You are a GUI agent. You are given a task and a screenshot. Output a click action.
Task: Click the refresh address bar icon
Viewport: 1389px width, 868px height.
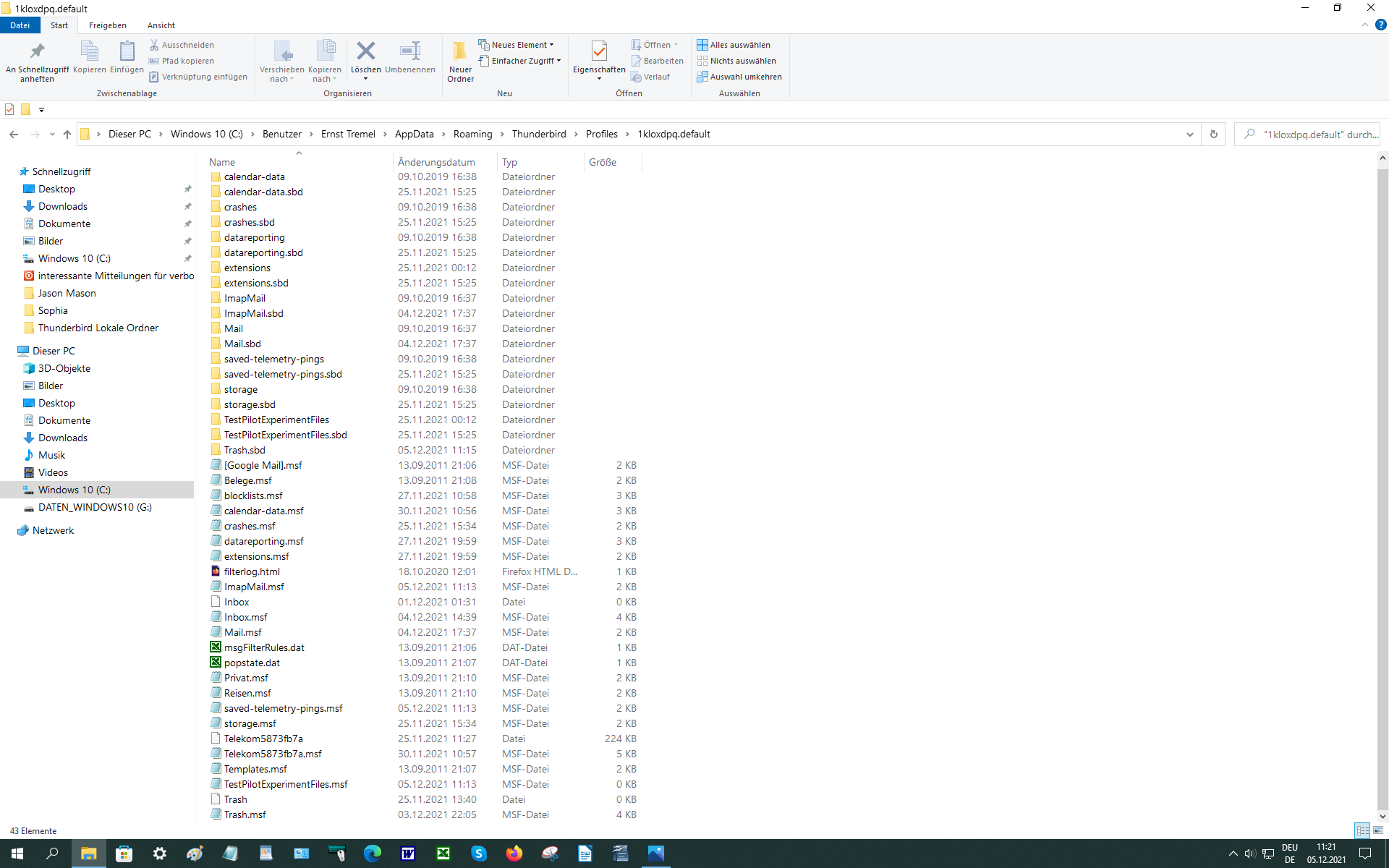(x=1213, y=135)
